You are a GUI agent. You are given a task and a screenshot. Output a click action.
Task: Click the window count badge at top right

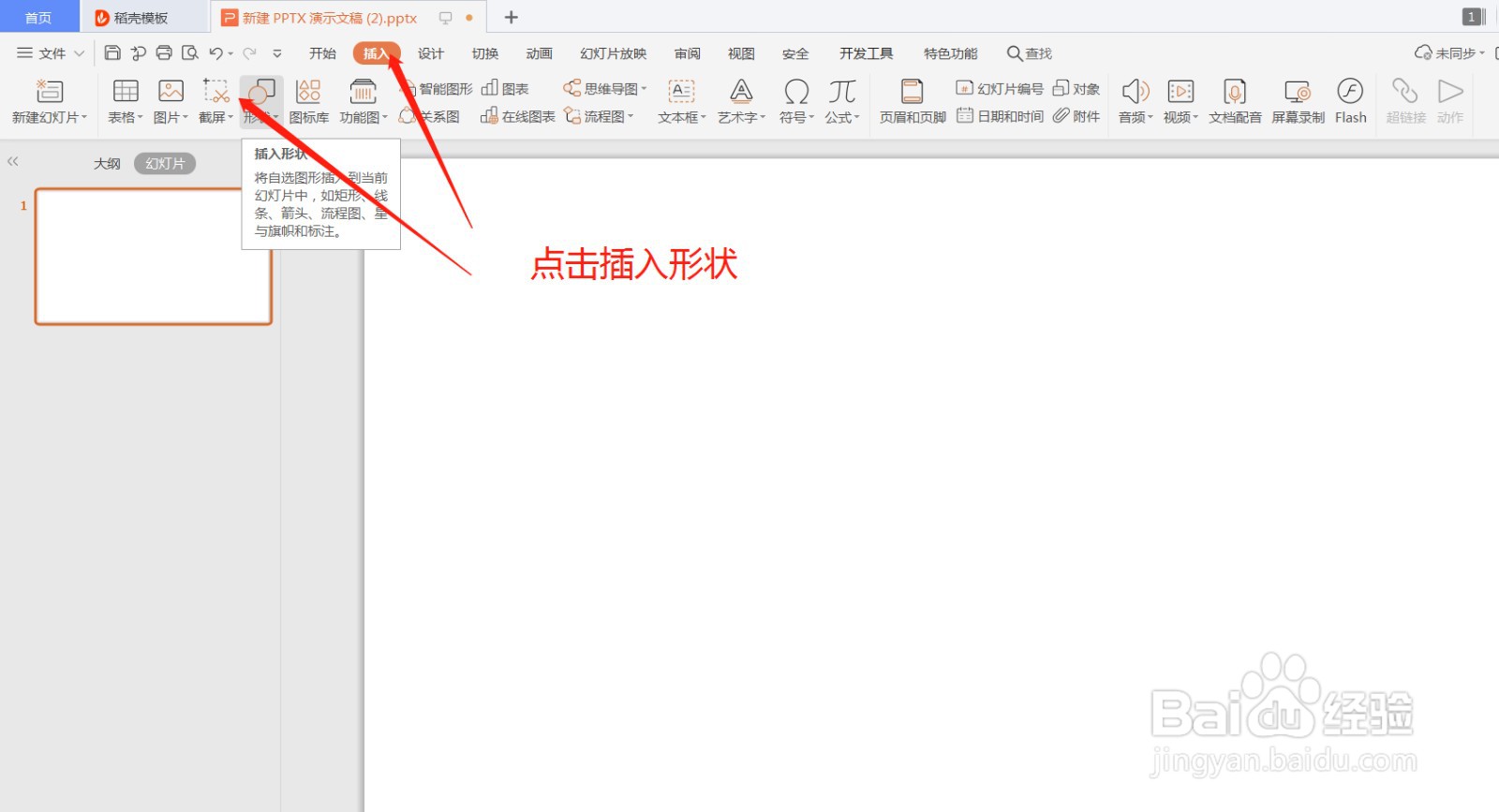[1472, 17]
